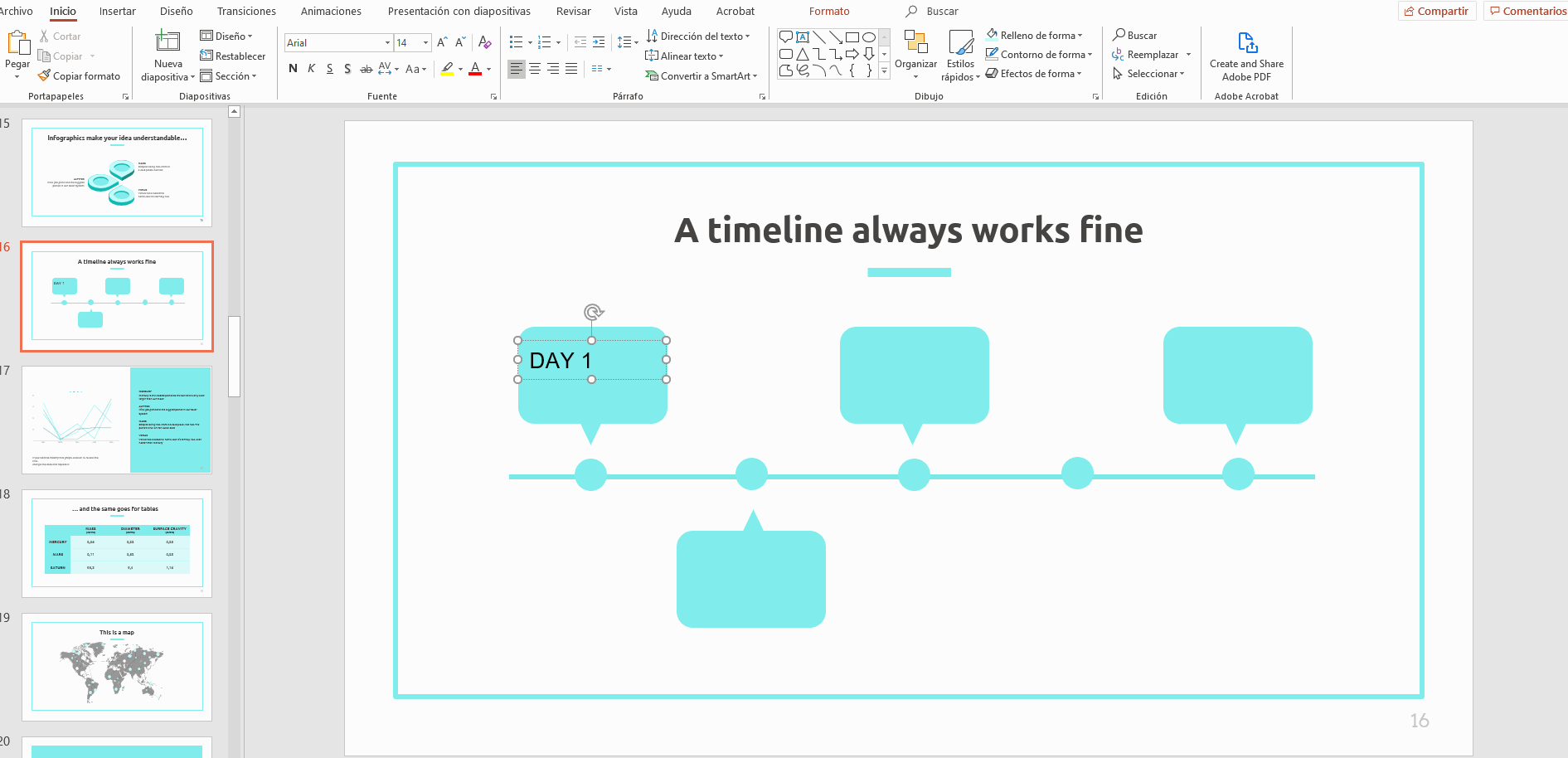Justify the paragraph text
This screenshot has width=1568, height=758.
(571, 69)
